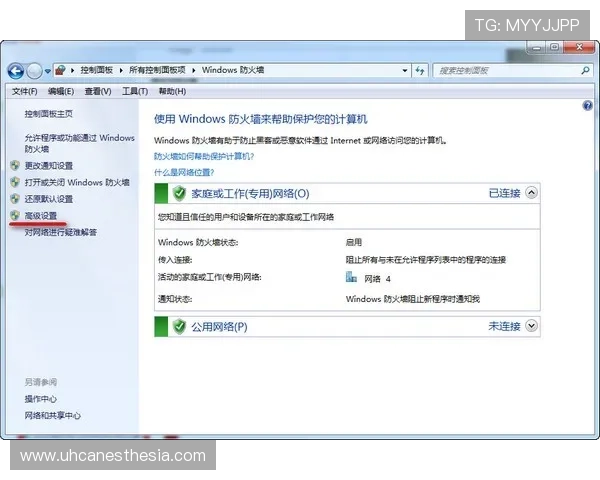Expand the 公用网络 section chevron
This screenshot has width=600, height=480.
(x=531, y=326)
